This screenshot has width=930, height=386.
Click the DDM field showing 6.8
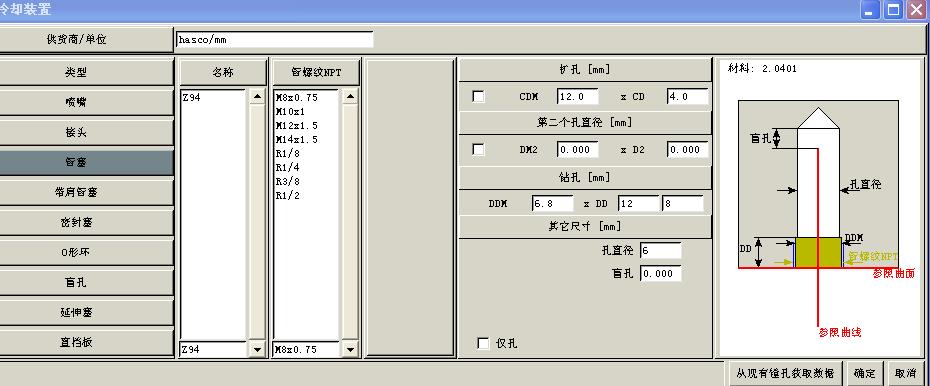[553, 203]
